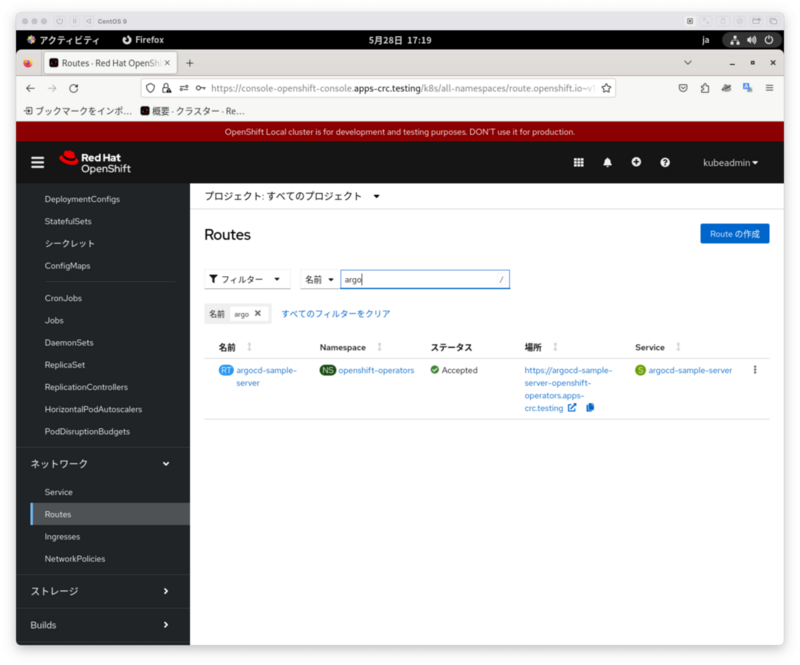Open the route location URL link
This screenshot has height=665, width=800.
(x=567, y=389)
